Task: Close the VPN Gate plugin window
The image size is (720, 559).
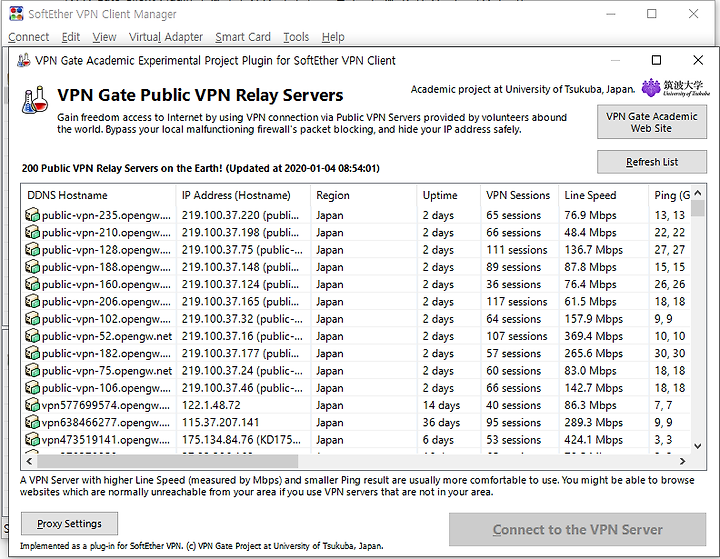Action: point(698,60)
